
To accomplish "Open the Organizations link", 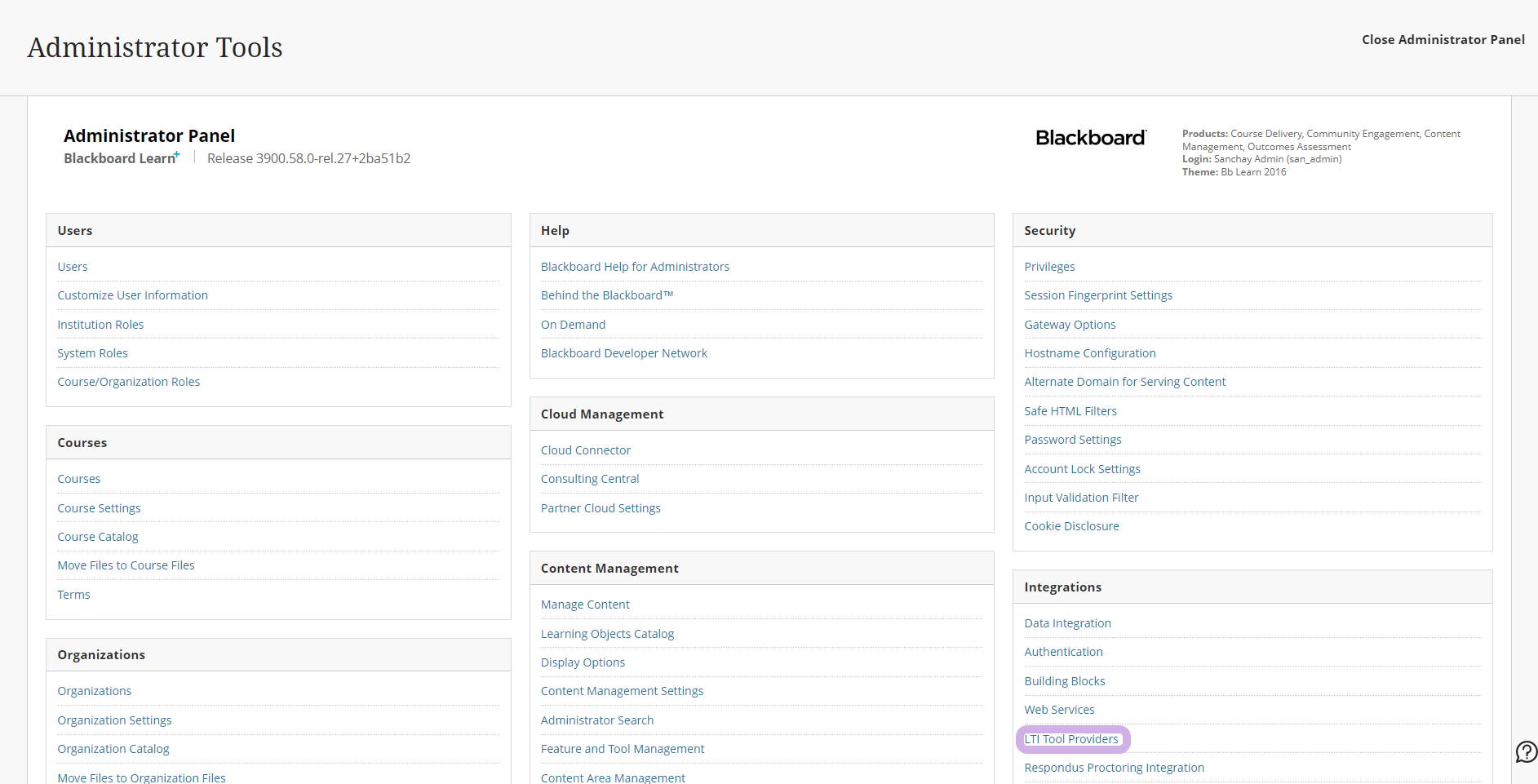I will pyautogui.click(x=94, y=691).
